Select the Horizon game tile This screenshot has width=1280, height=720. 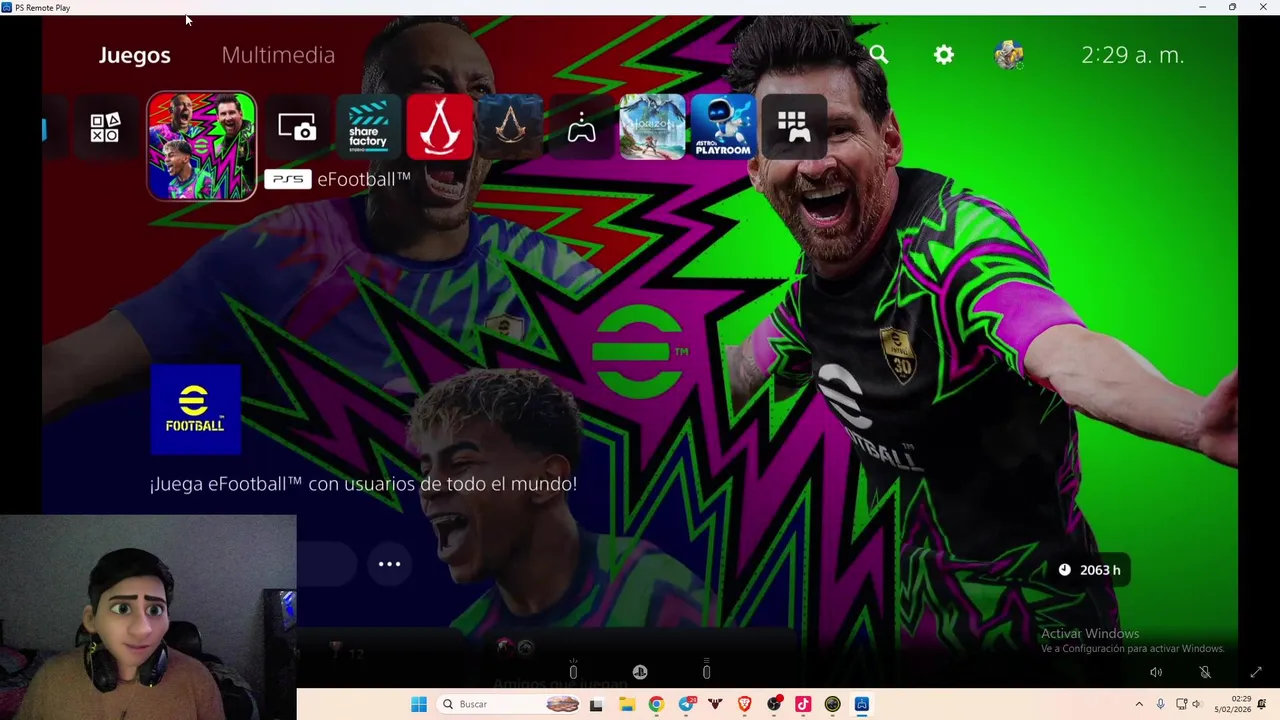point(652,127)
